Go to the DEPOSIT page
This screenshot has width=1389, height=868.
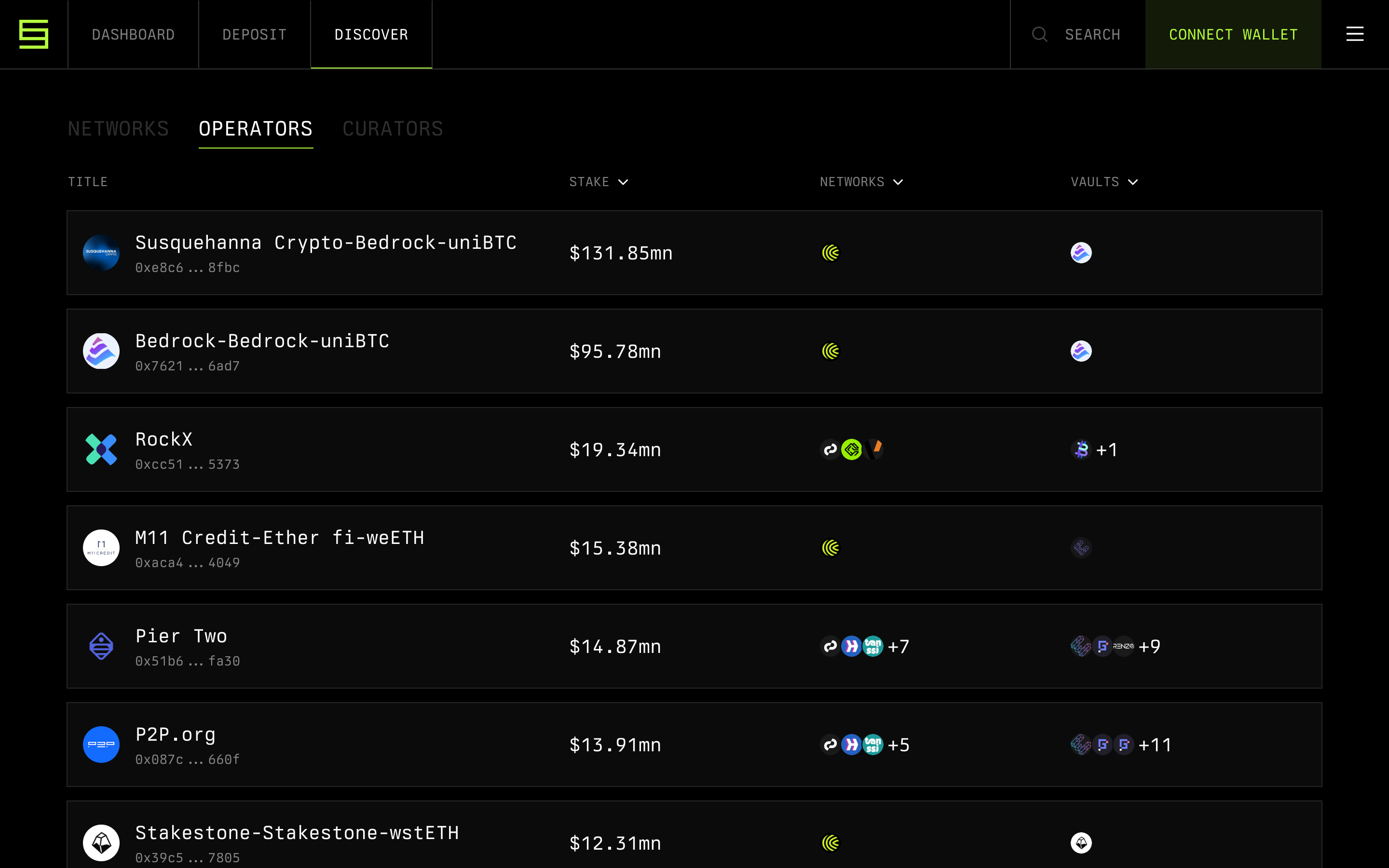pos(254,34)
